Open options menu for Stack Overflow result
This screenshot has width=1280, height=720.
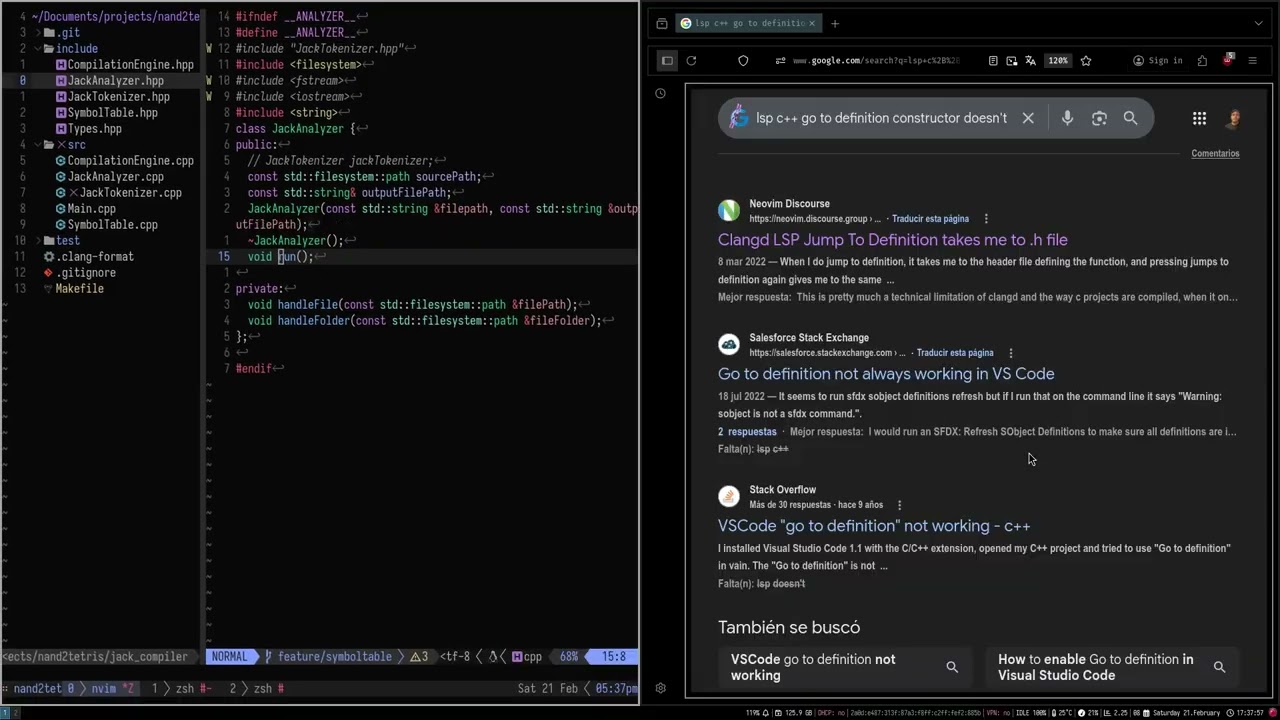tap(900, 505)
